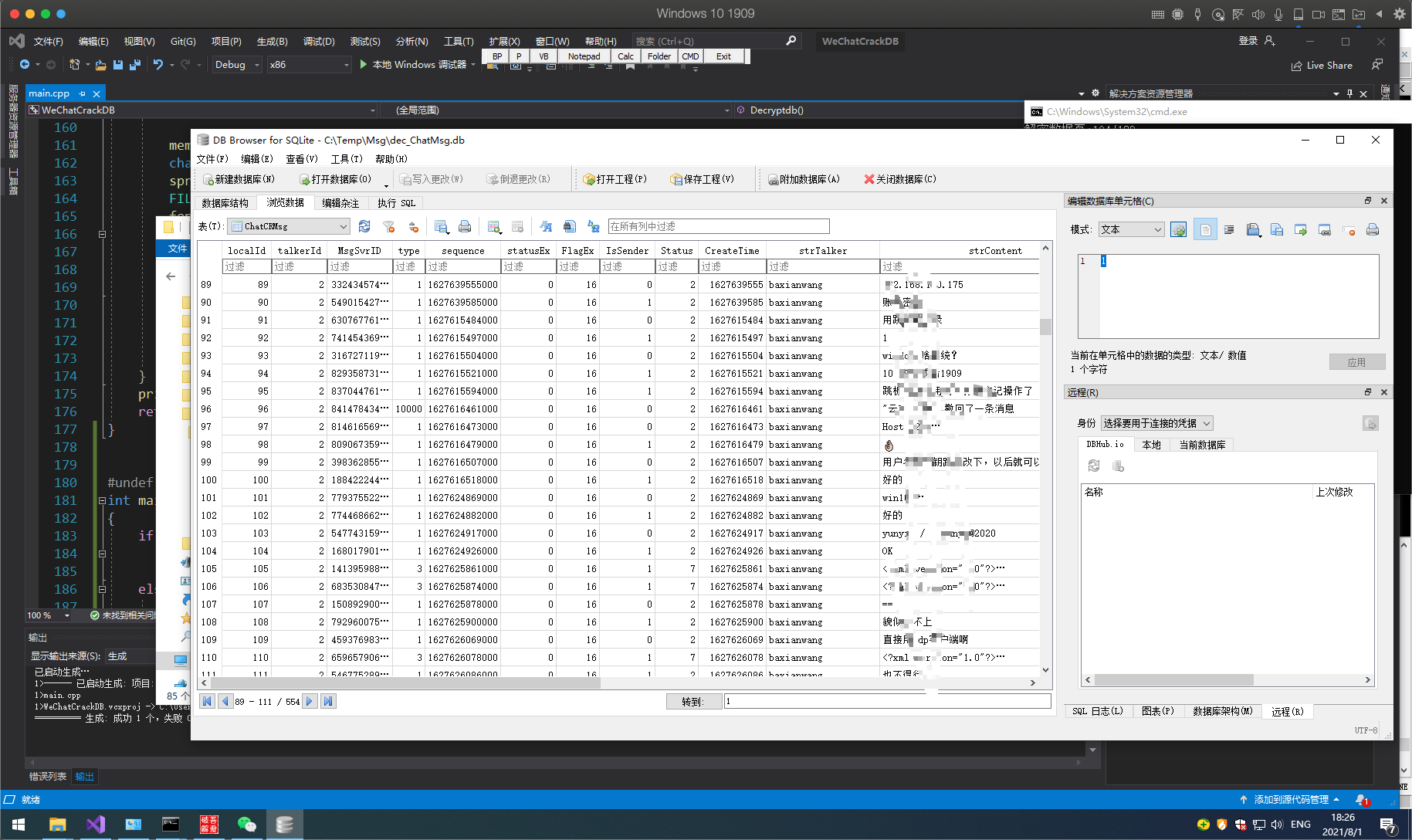
Task: Open the ChatCRMsg table selector dropdown
Action: [290, 226]
